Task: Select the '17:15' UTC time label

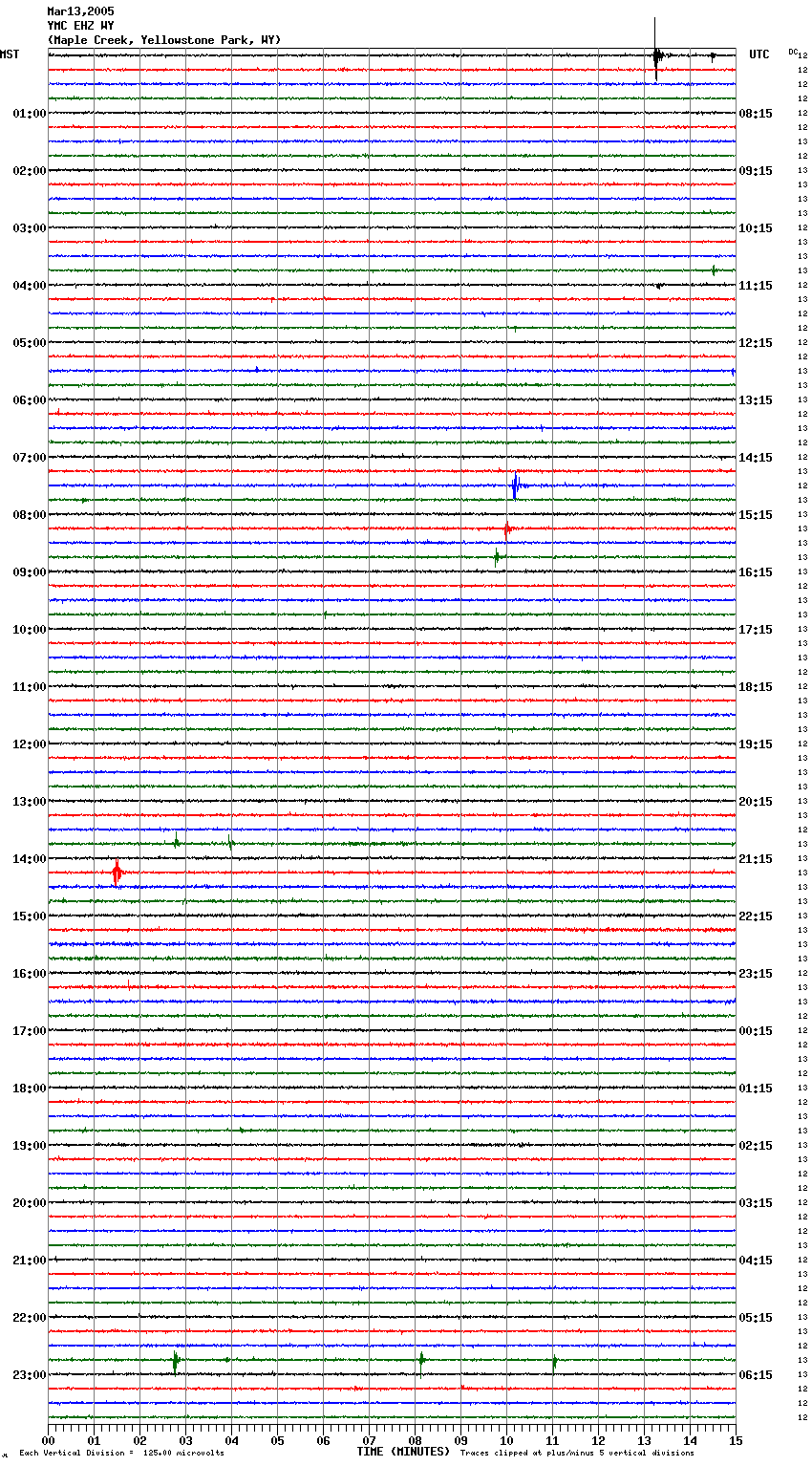Action: coord(756,630)
